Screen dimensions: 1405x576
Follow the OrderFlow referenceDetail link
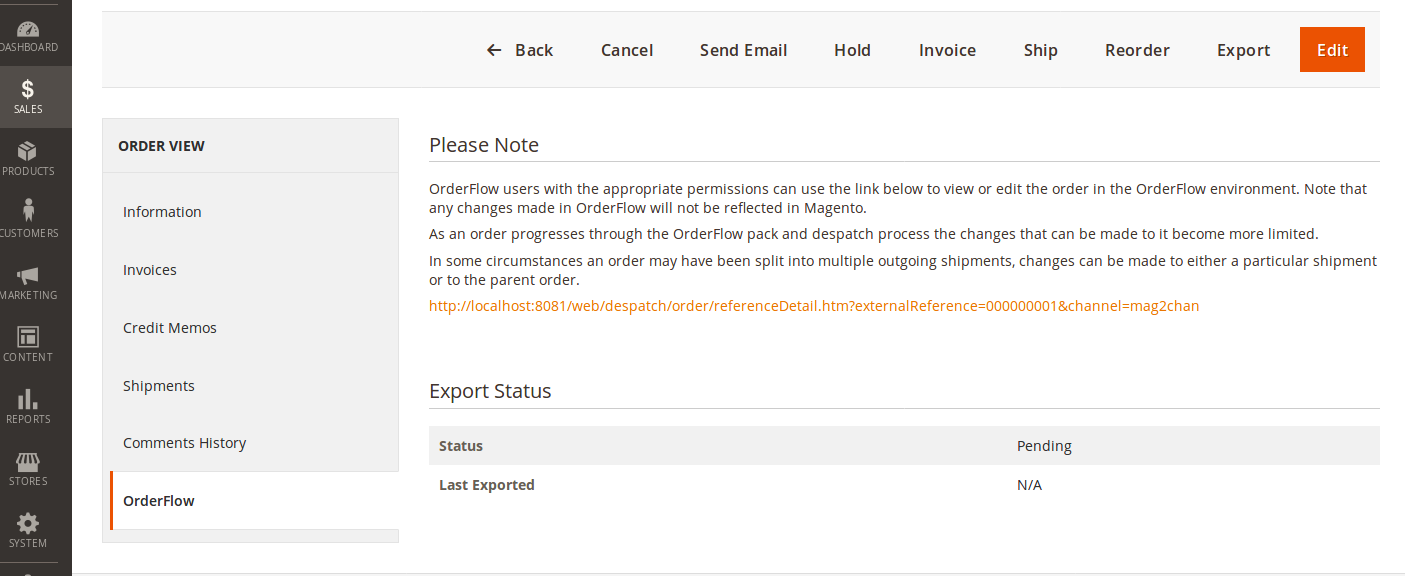[814, 306]
